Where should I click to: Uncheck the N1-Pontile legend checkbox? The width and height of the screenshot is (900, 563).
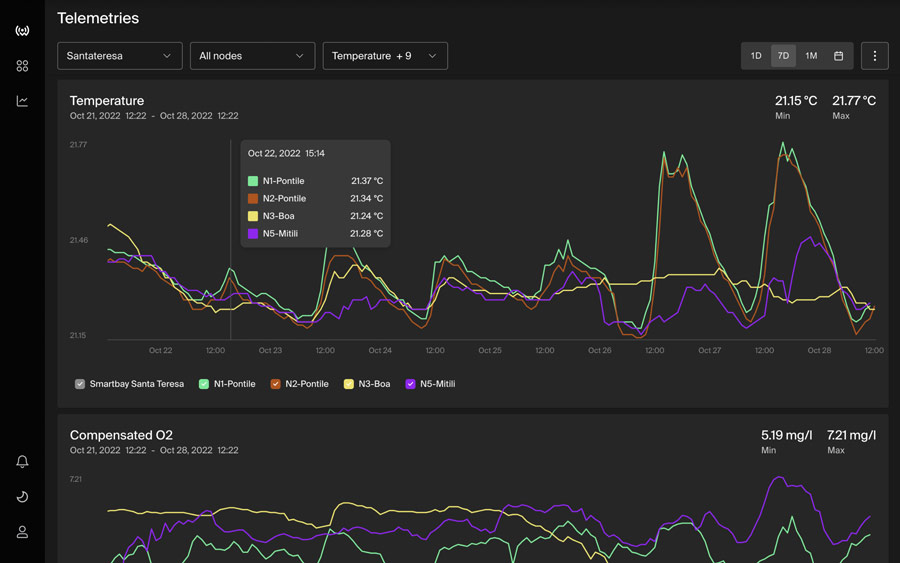[204, 384]
